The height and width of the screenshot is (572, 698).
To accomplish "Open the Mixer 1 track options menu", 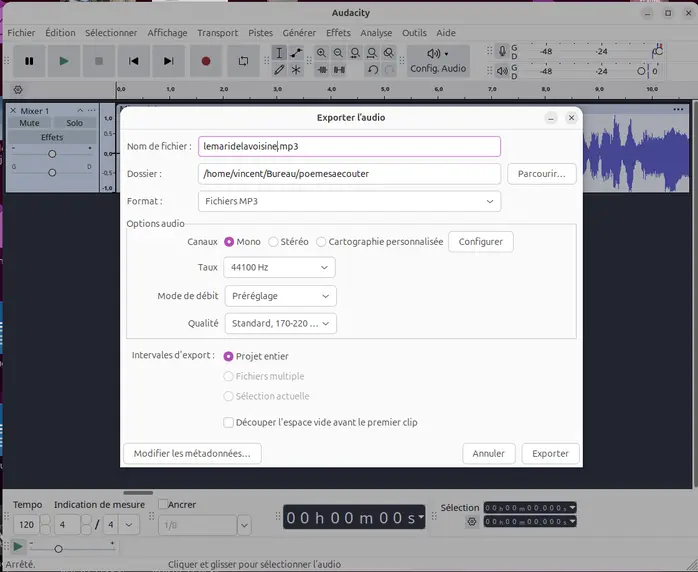I will tap(91, 110).
